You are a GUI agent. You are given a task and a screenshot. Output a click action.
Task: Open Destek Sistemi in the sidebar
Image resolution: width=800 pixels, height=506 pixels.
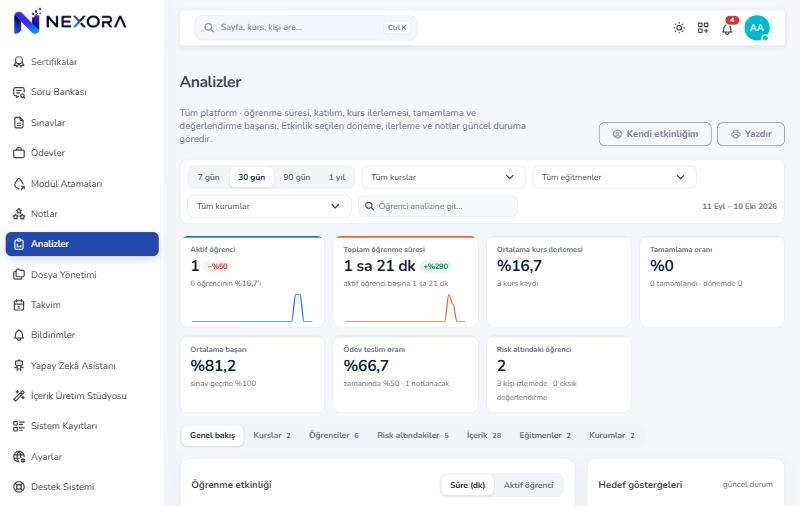82,487
